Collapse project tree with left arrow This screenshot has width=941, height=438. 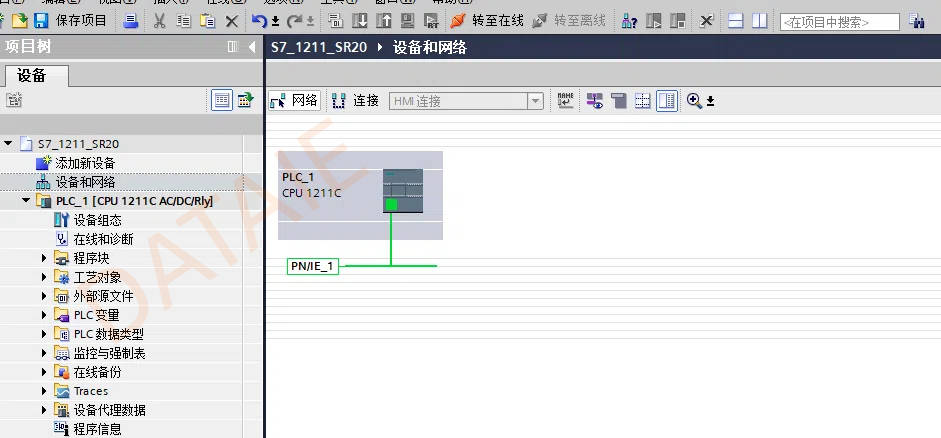pos(252,47)
